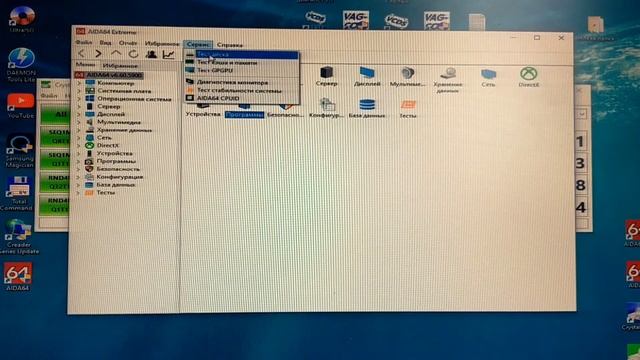
Task: Expand the Компьютер tree node
Action: (79, 83)
